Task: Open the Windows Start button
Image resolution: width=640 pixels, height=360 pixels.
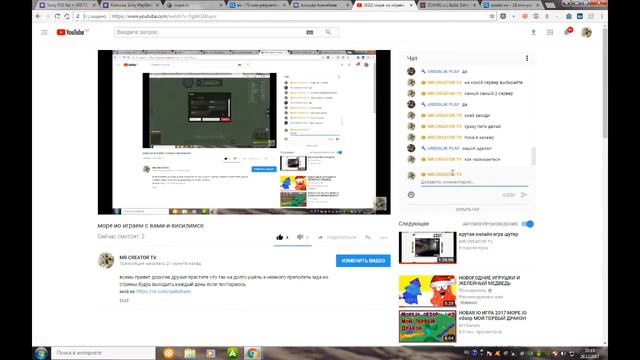Action: (x=41, y=353)
